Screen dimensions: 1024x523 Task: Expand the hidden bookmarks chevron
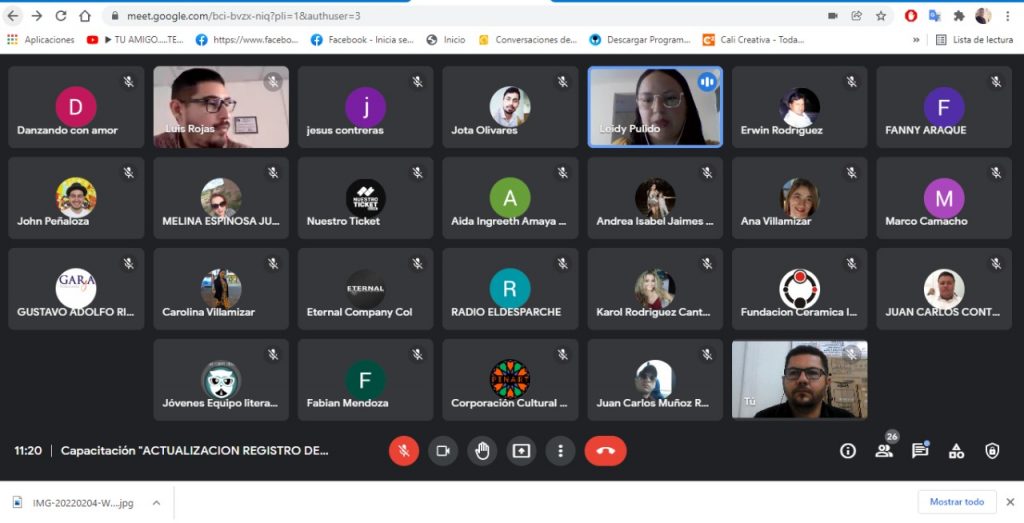pyautogui.click(x=916, y=40)
